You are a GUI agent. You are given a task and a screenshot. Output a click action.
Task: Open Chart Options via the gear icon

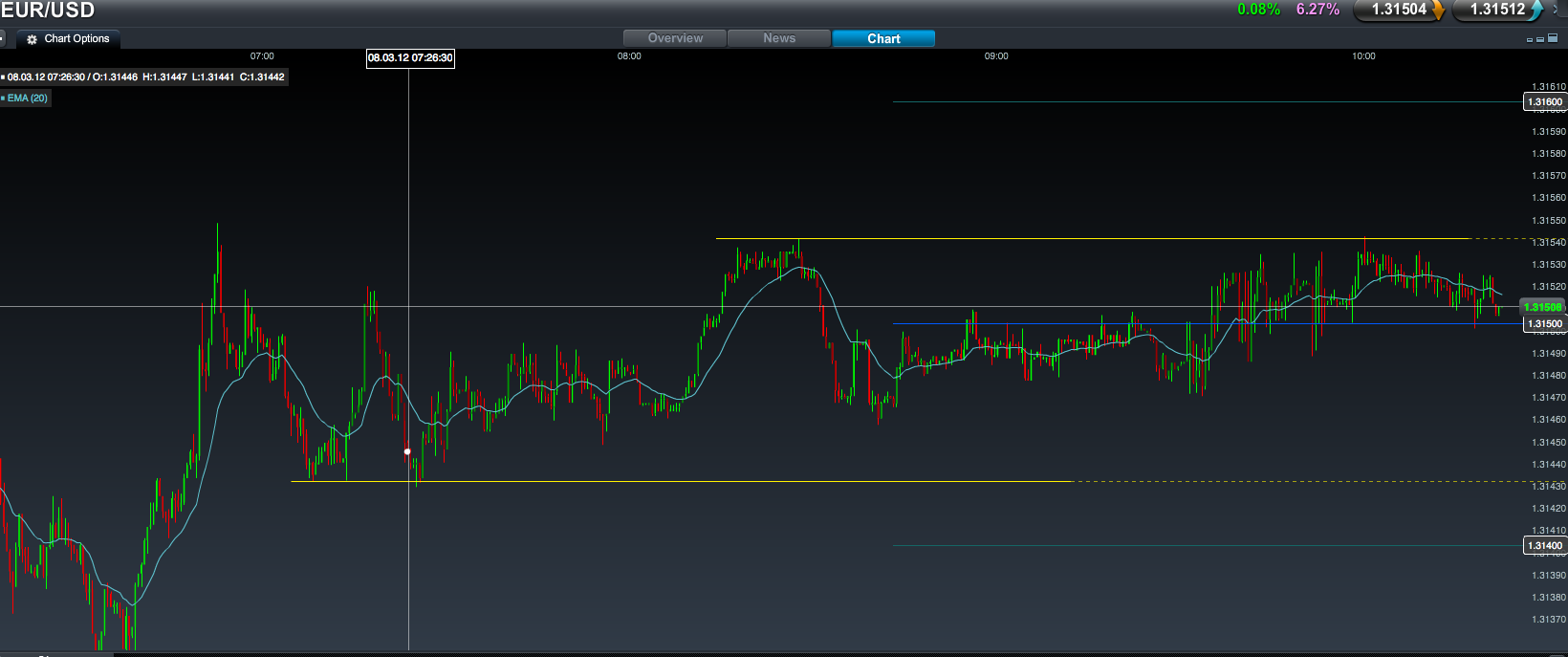(32, 39)
